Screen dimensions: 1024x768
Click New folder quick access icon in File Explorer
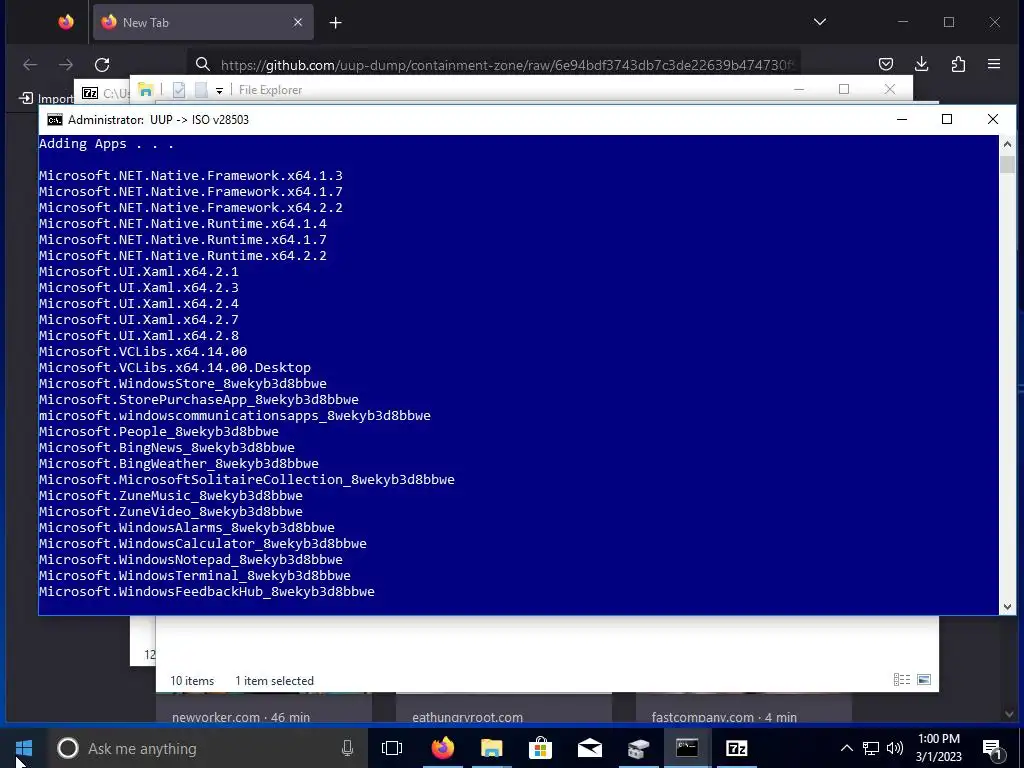point(201,90)
